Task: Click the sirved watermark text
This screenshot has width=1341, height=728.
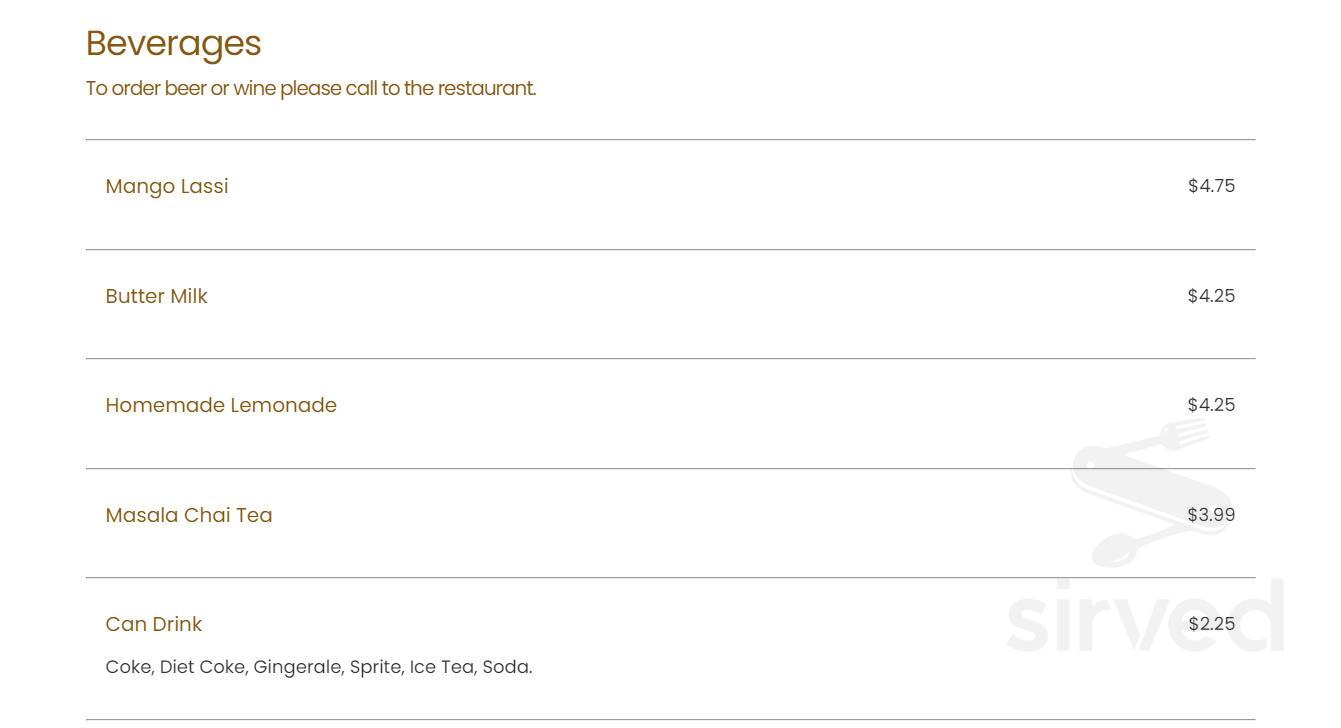Action: coord(1144,617)
